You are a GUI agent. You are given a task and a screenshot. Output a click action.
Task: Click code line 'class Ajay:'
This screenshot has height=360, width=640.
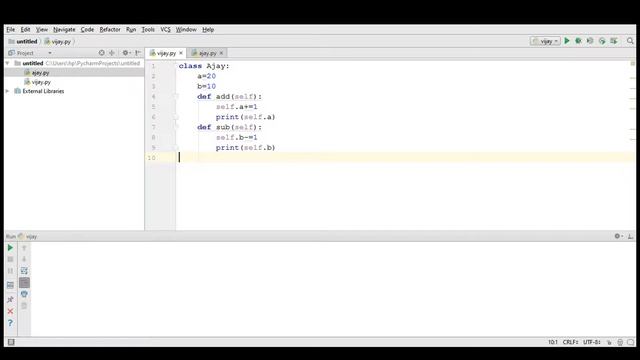tap(204, 66)
